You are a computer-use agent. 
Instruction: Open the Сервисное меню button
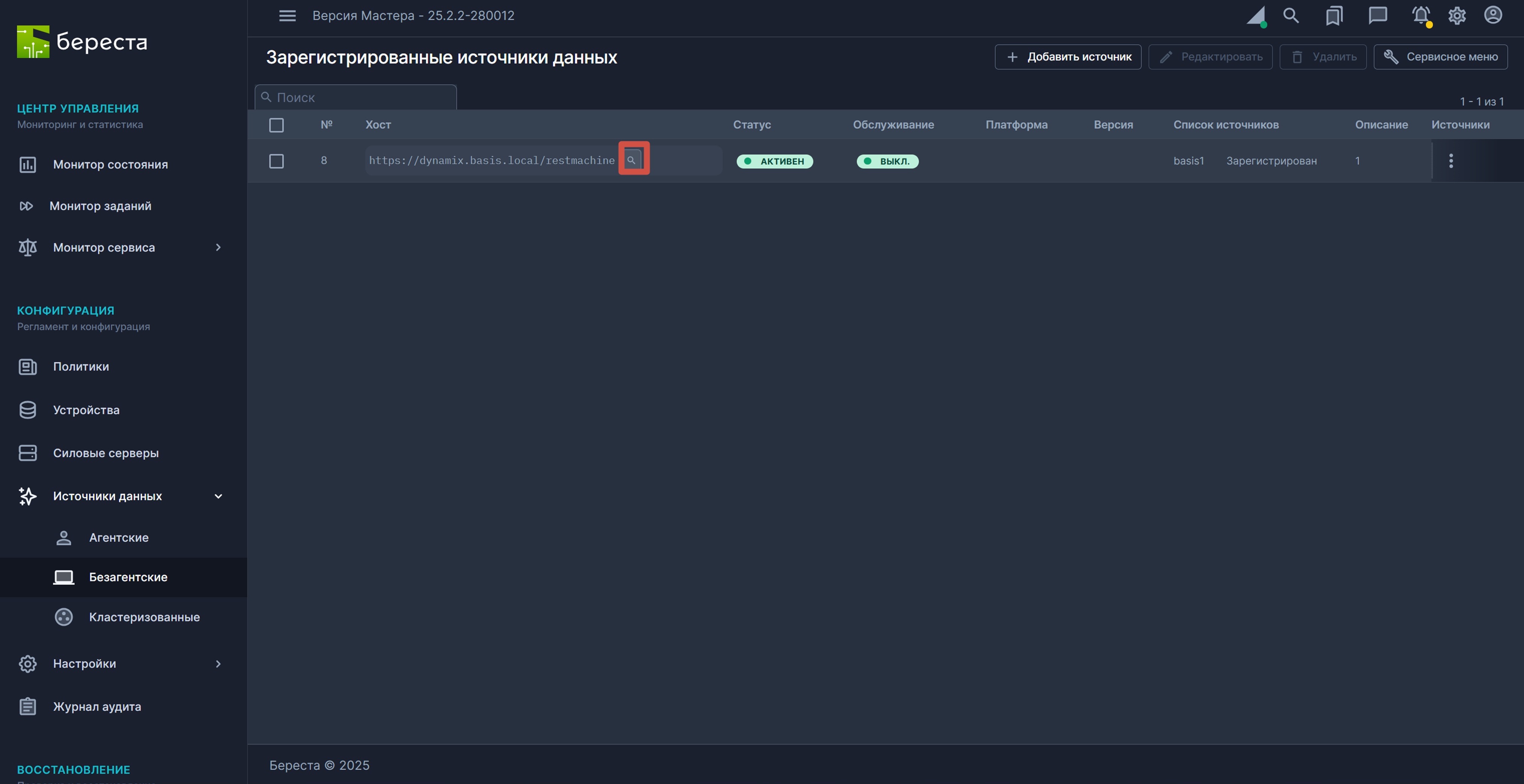(1440, 57)
